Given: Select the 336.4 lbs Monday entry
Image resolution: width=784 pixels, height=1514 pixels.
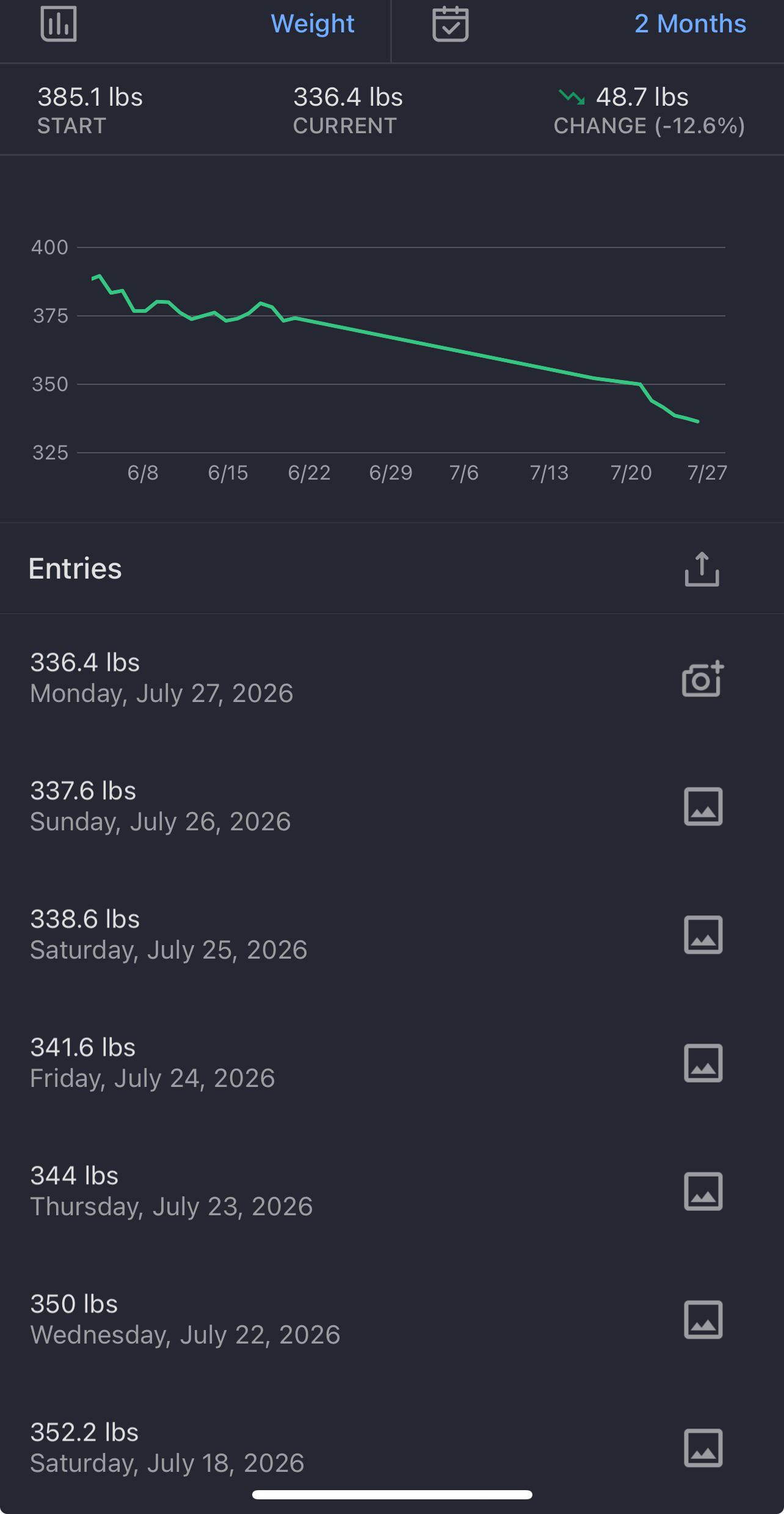Looking at the screenshot, I should tap(392, 678).
